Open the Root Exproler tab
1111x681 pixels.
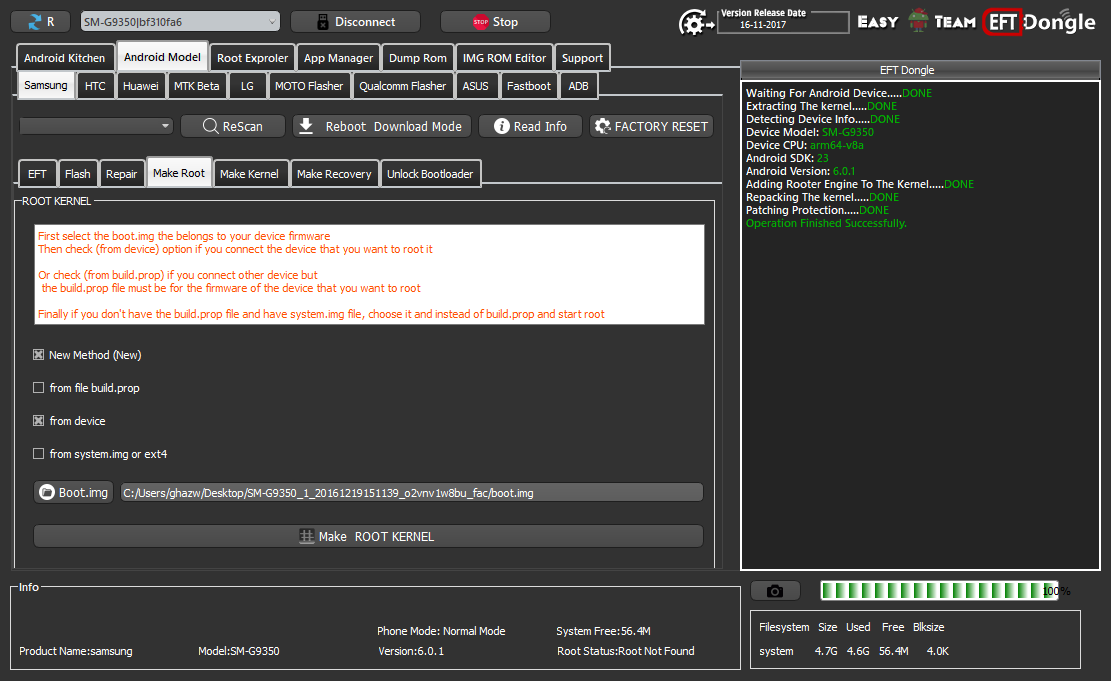(x=252, y=58)
